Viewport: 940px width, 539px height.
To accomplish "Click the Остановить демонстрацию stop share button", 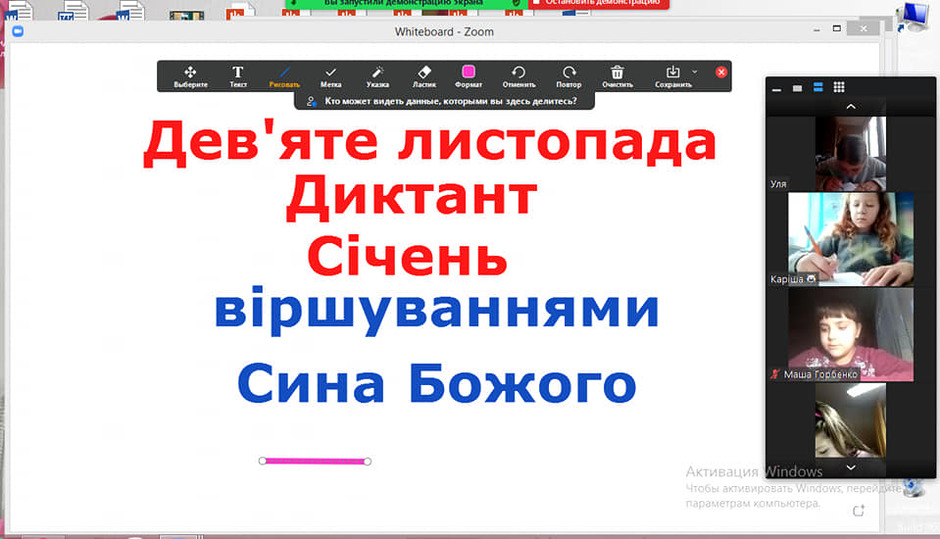I will tap(598, 4).
